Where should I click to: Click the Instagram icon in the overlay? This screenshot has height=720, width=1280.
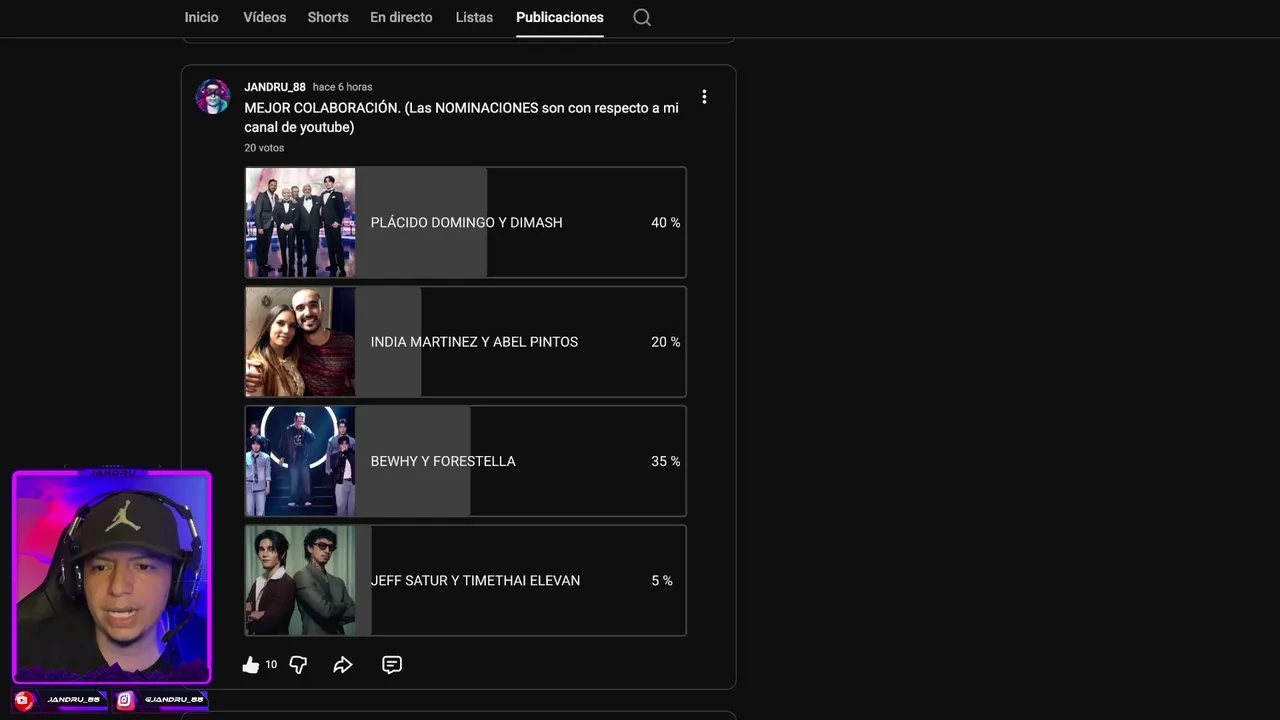click(x=125, y=700)
